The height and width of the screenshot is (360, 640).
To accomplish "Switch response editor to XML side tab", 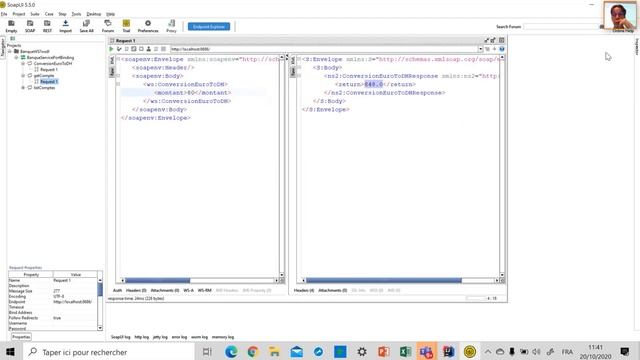I will pos(292,60).
